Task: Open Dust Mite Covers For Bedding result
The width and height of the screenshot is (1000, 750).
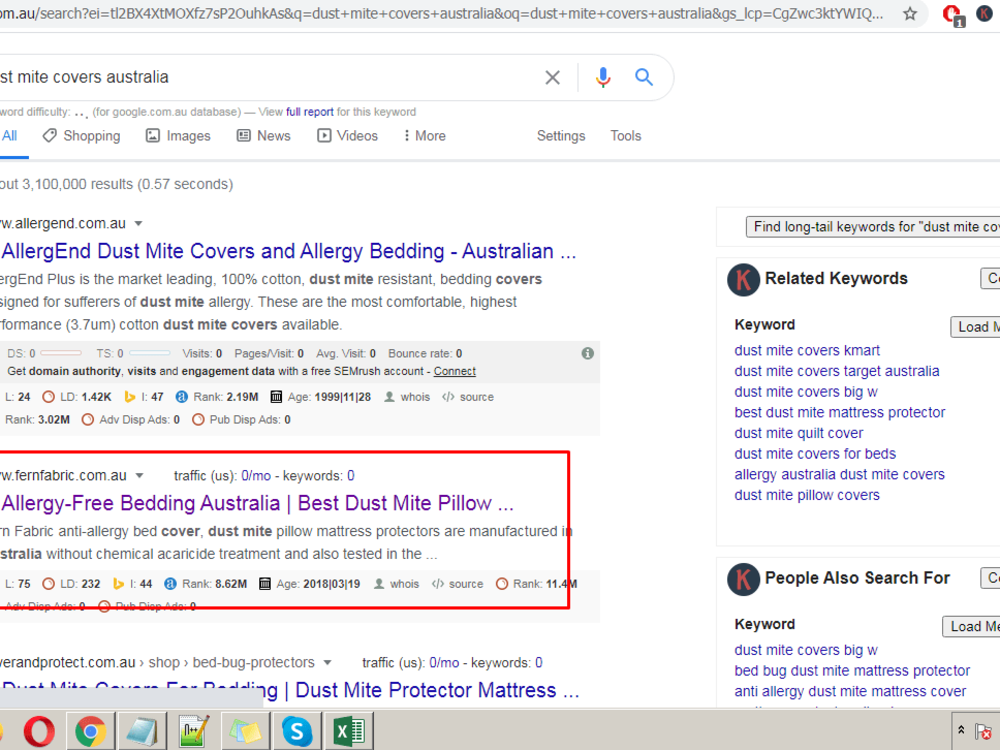Action: [290, 690]
